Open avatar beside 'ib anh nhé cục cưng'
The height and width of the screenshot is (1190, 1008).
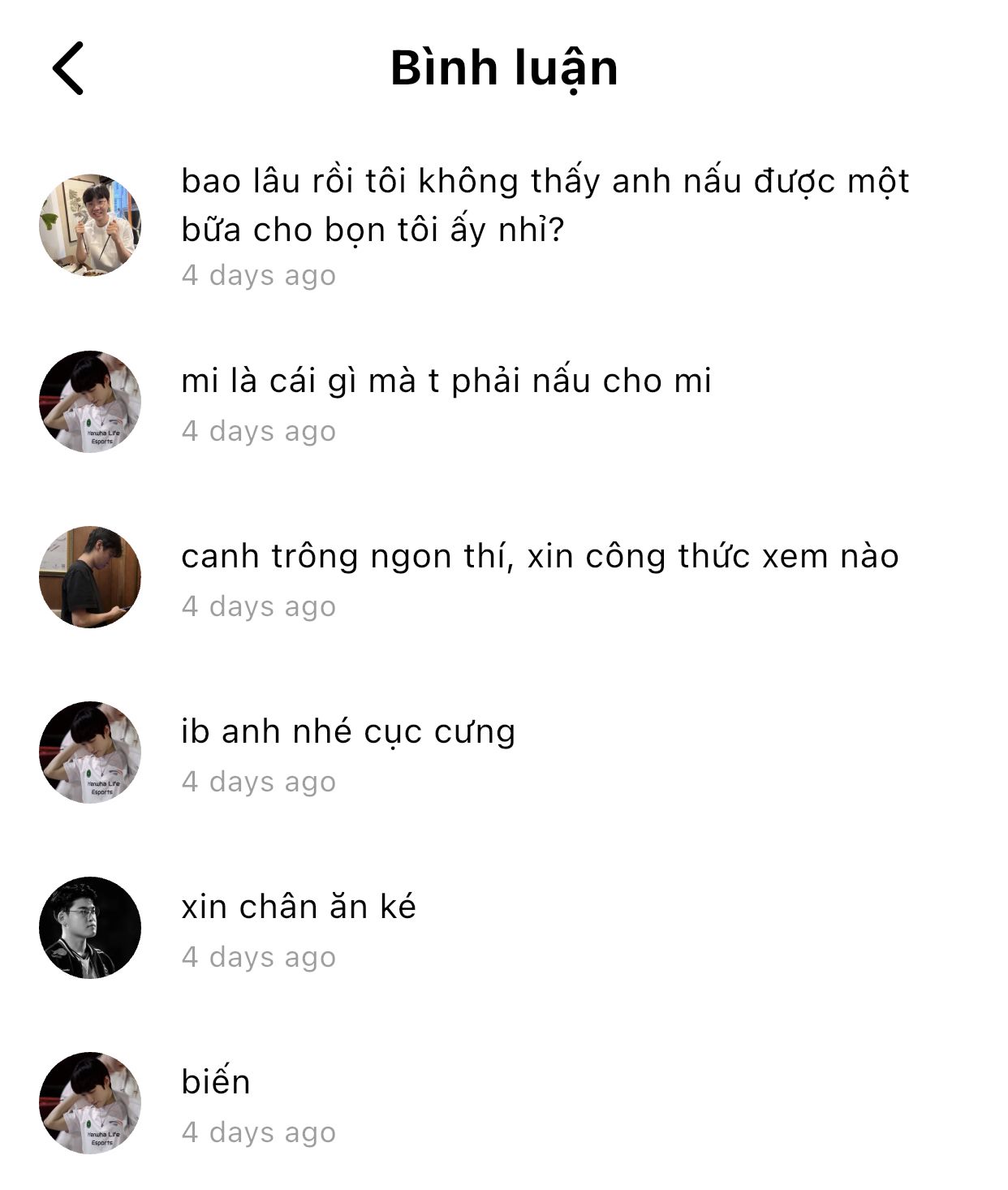(x=90, y=752)
